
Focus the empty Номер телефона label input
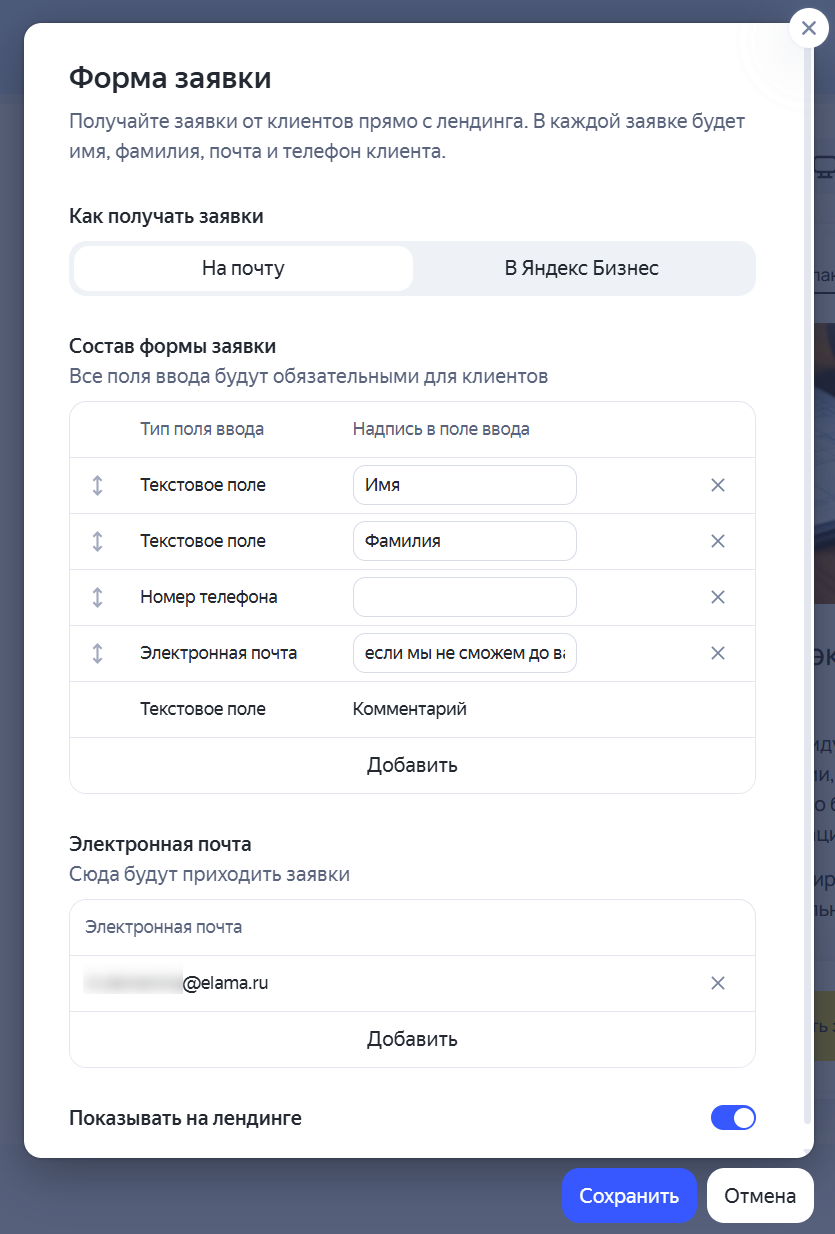click(x=465, y=597)
